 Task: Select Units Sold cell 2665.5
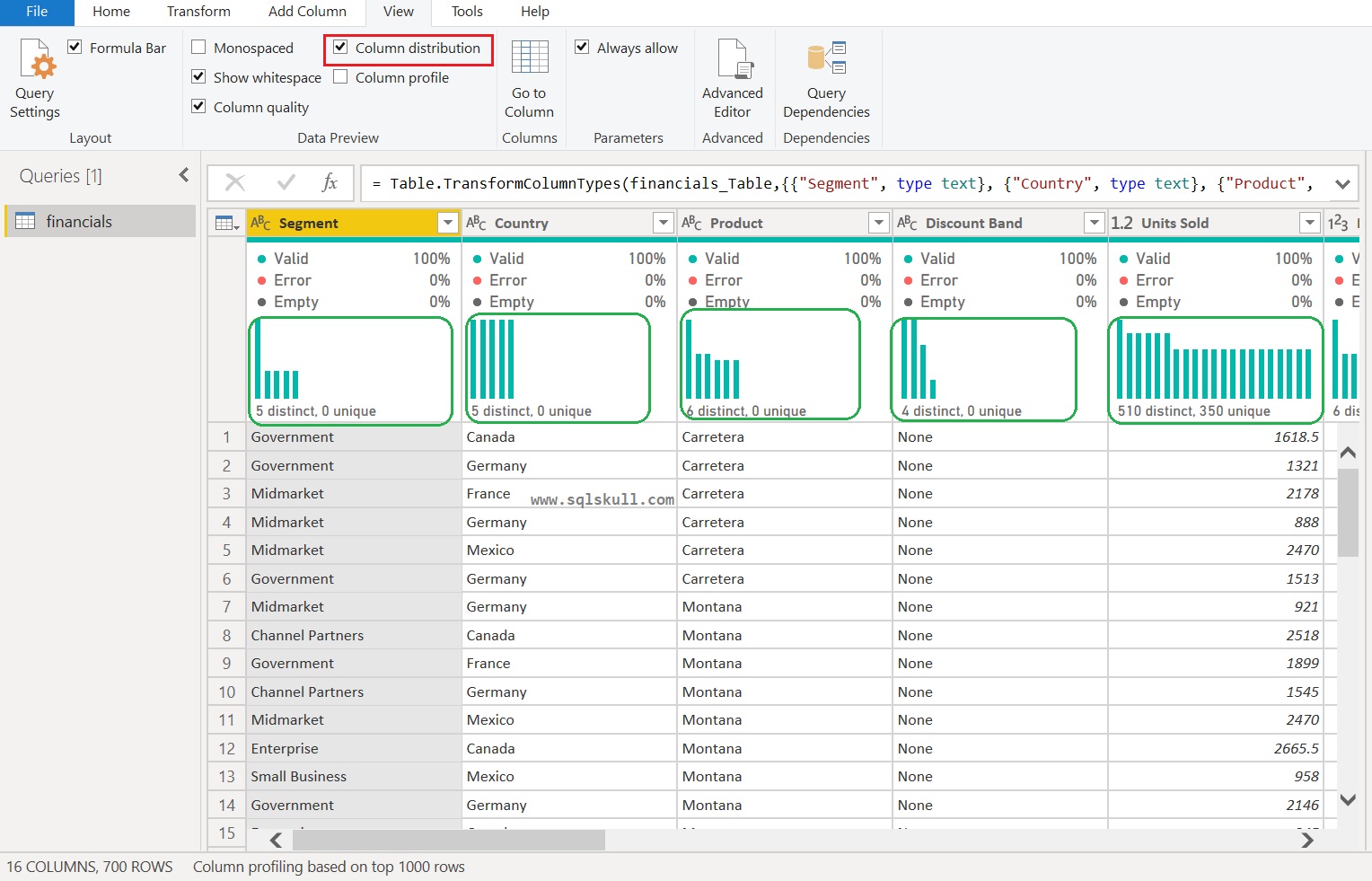[1216, 748]
